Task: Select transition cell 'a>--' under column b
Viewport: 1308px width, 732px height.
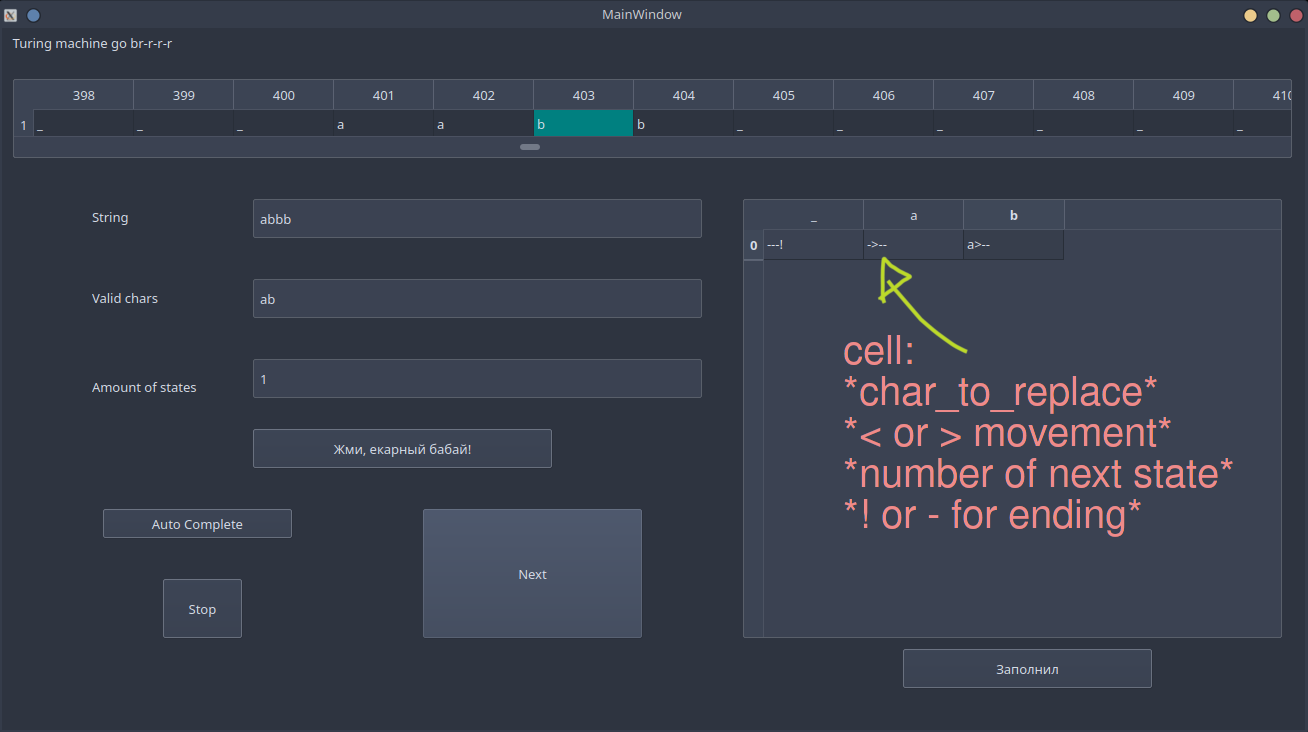Action: [x=1013, y=245]
